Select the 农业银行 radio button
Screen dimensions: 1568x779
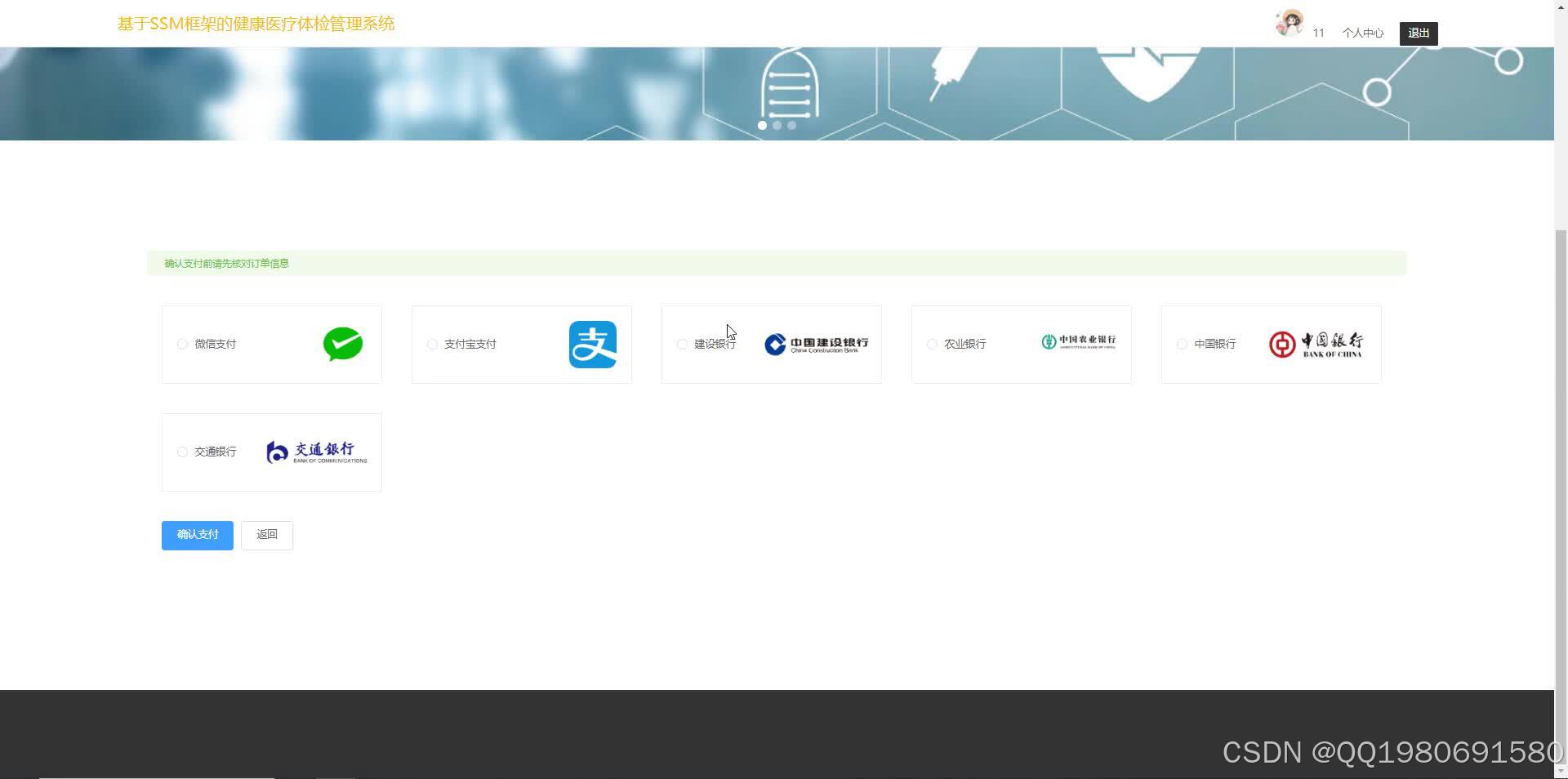(932, 345)
